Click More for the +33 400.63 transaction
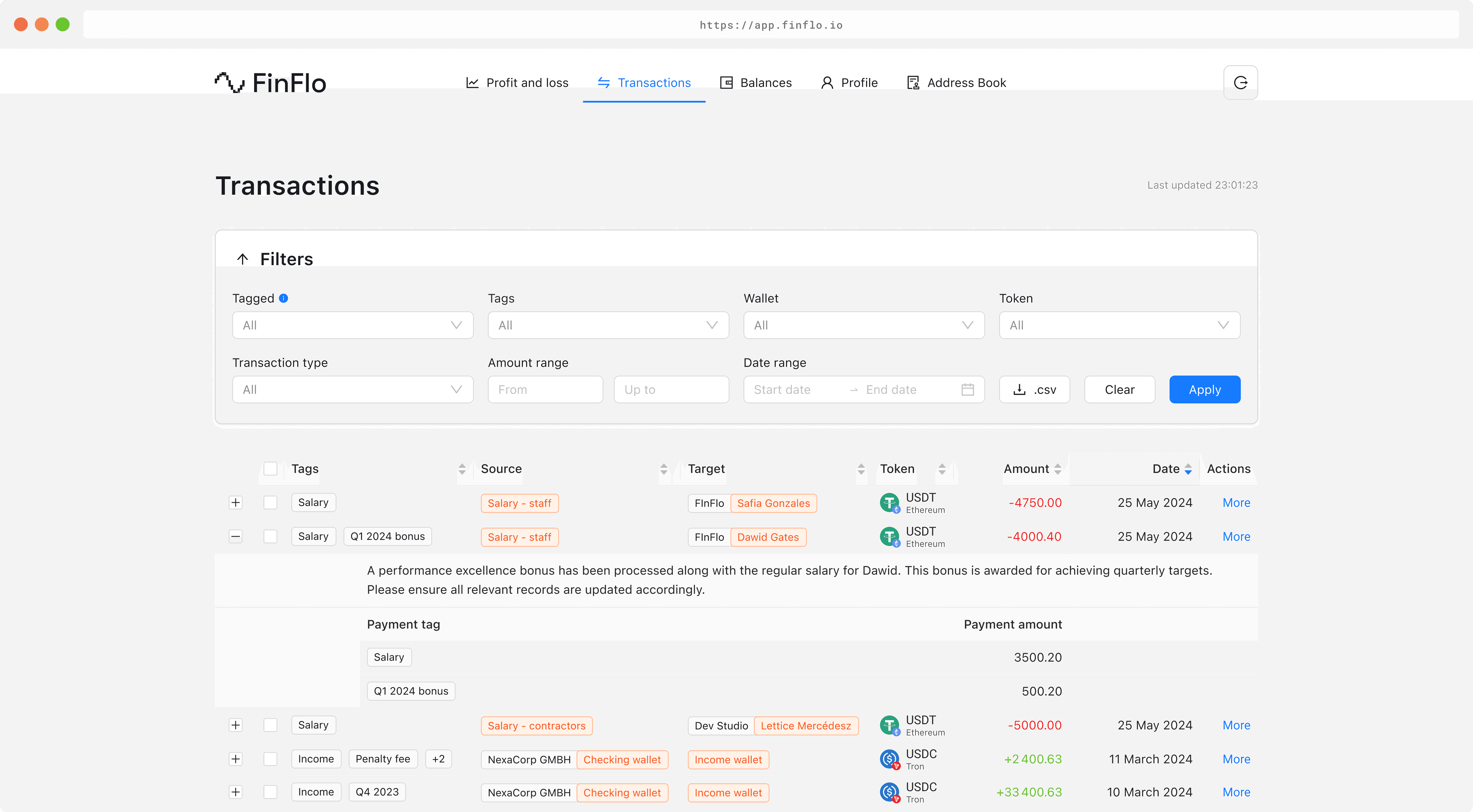Viewport: 1473px width, 812px height. pyautogui.click(x=1236, y=792)
